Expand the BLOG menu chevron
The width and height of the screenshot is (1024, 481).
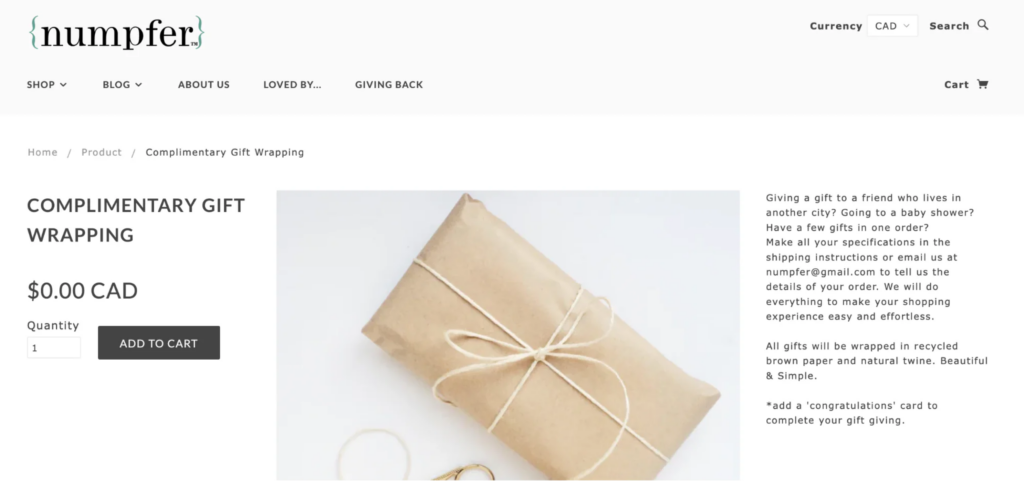tap(138, 84)
